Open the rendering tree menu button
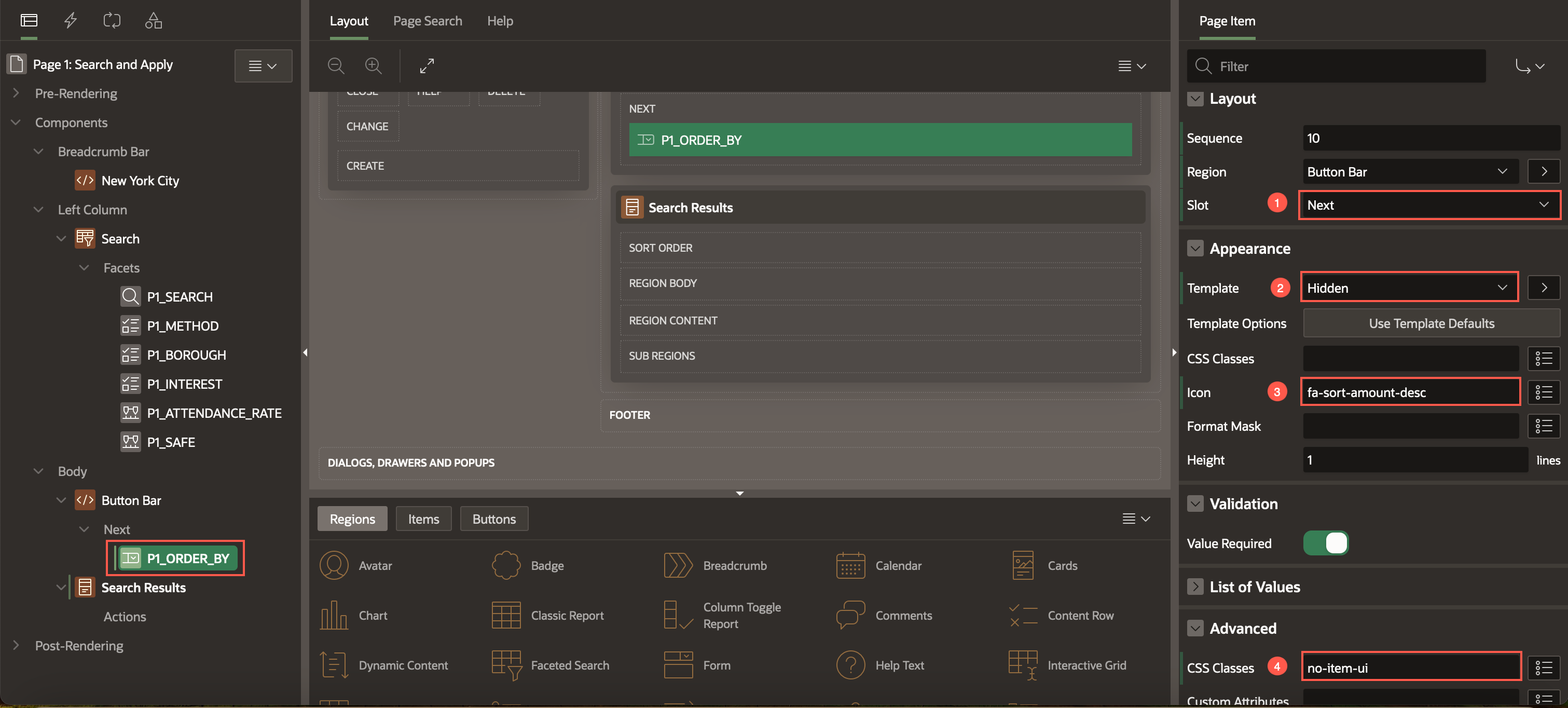 pyautogui.click(x=263, y=66)
